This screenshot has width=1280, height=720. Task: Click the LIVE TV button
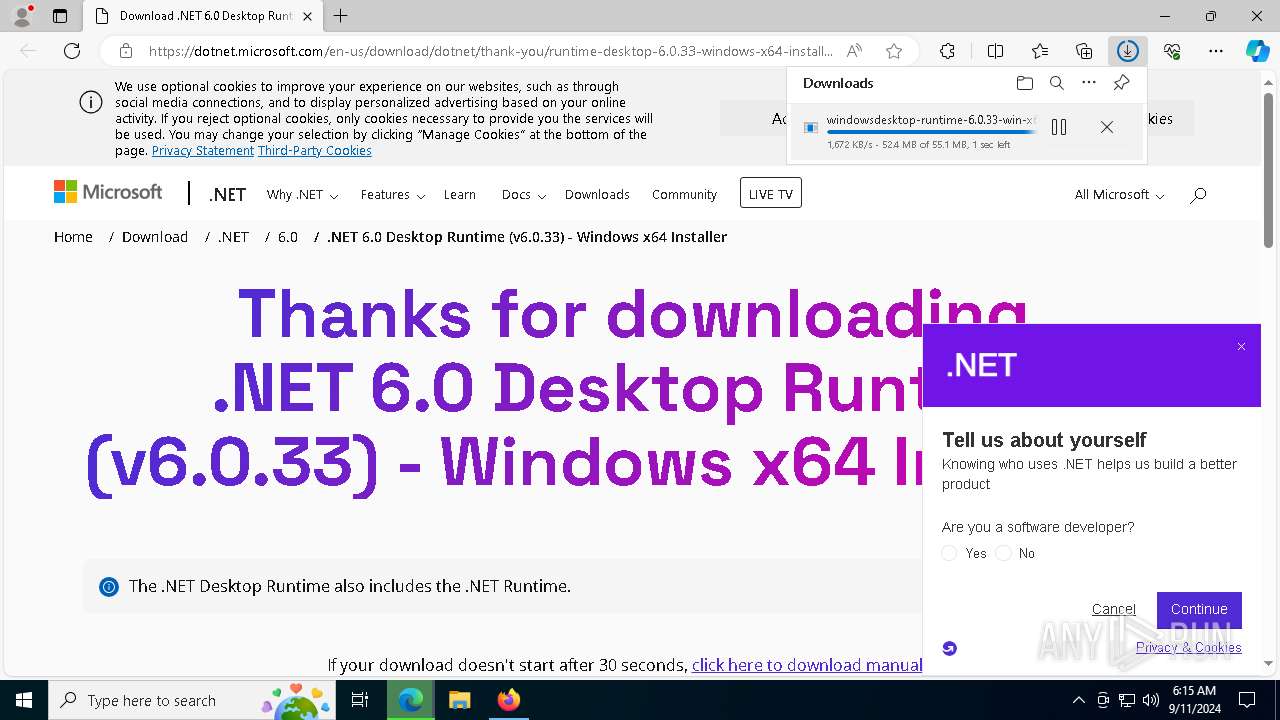pos(771,194)
